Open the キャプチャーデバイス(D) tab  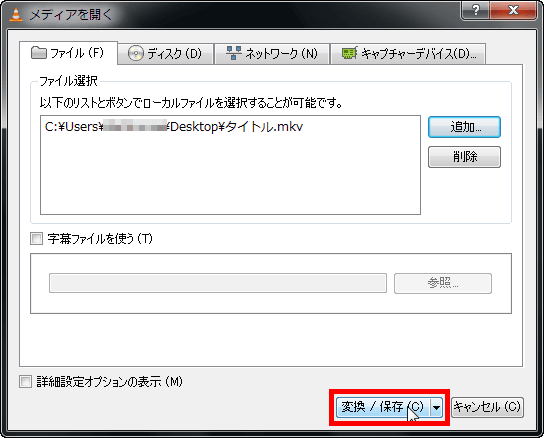[x=408, y=54]
